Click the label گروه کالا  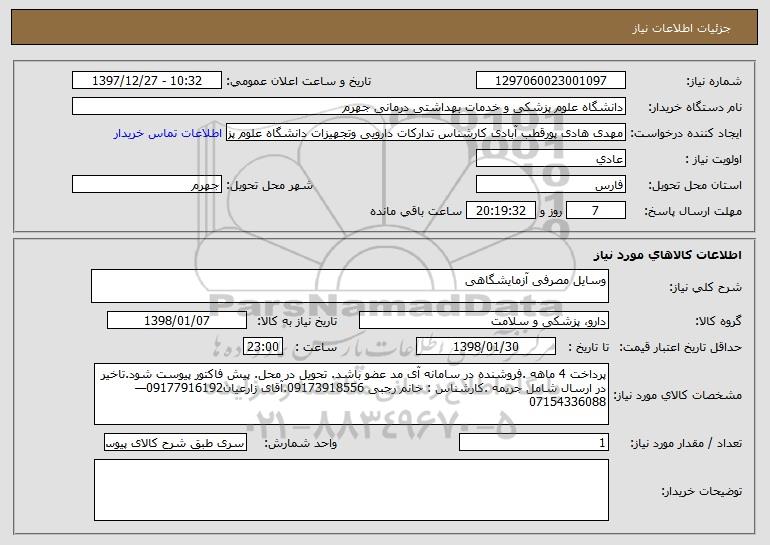coord(718,321)
